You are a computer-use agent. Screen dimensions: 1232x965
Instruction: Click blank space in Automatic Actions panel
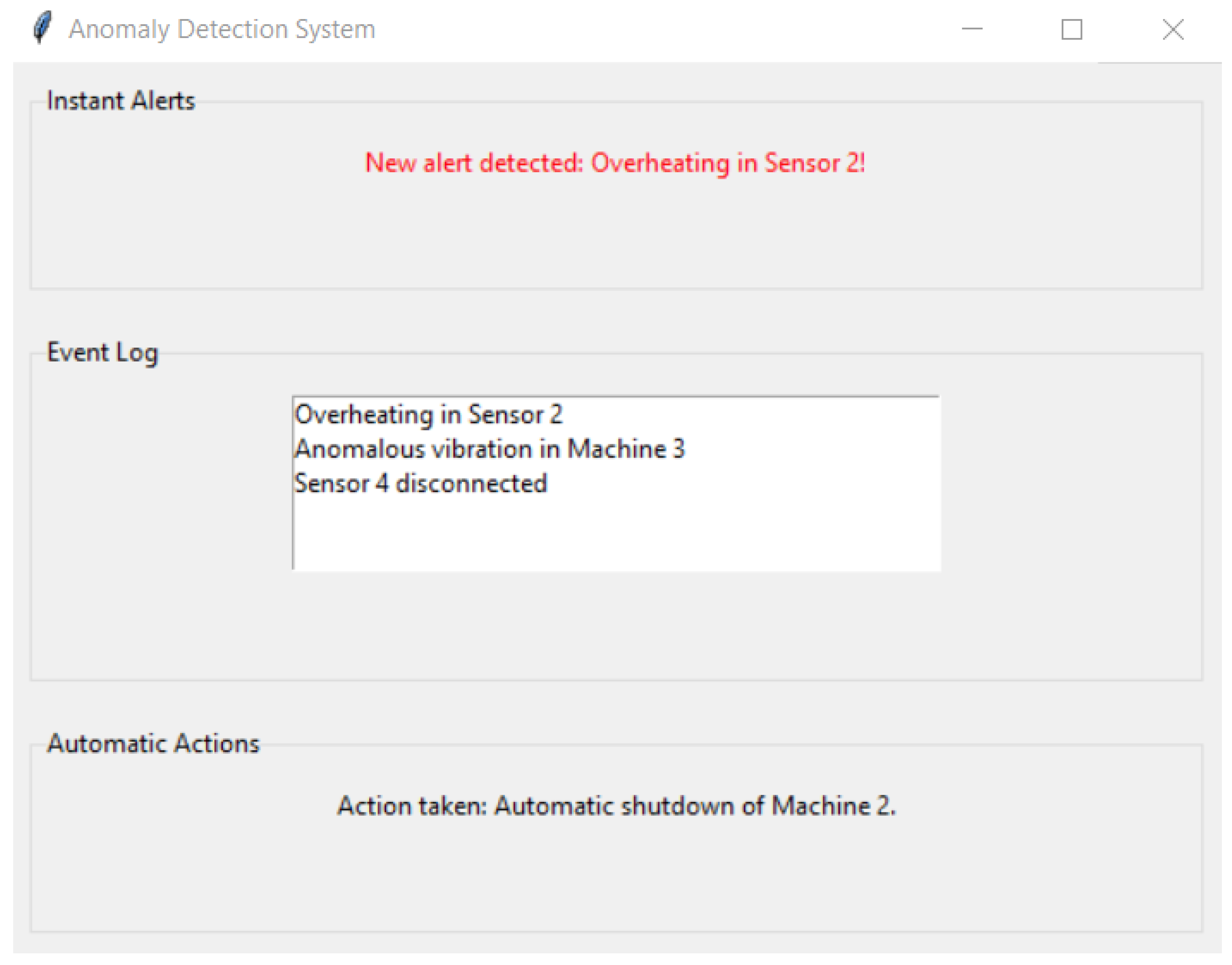point(616,882)
